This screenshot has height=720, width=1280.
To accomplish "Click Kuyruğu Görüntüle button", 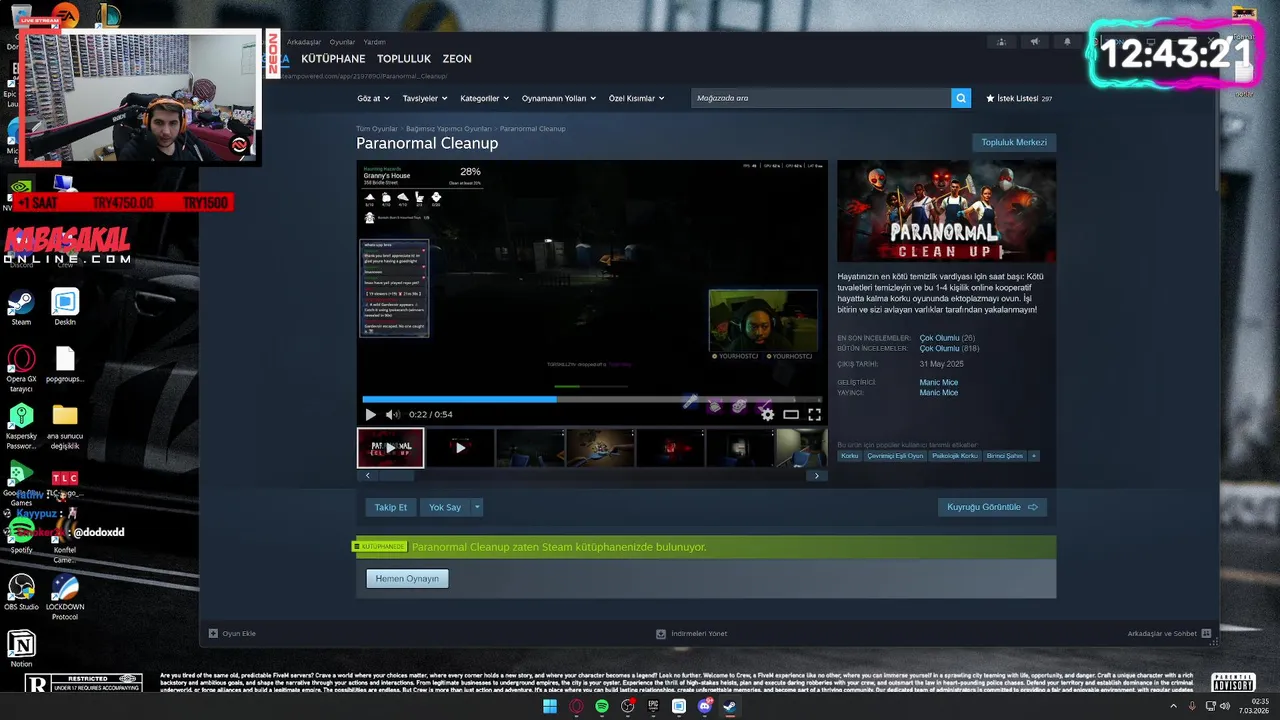I will tap(992, 507).
